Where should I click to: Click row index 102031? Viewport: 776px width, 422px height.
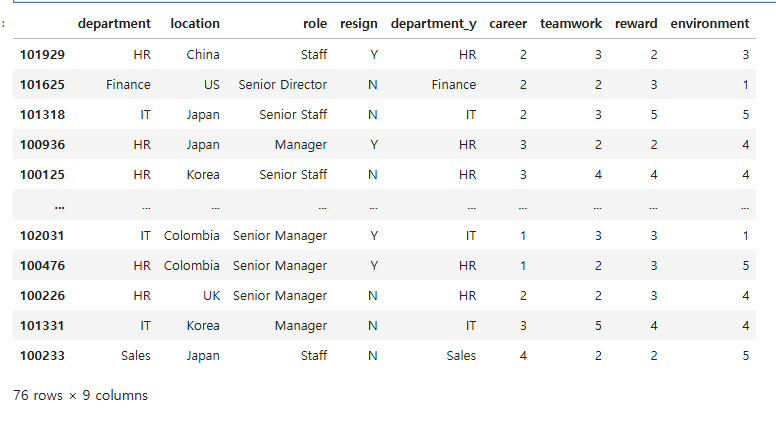[x=42, y=235]
